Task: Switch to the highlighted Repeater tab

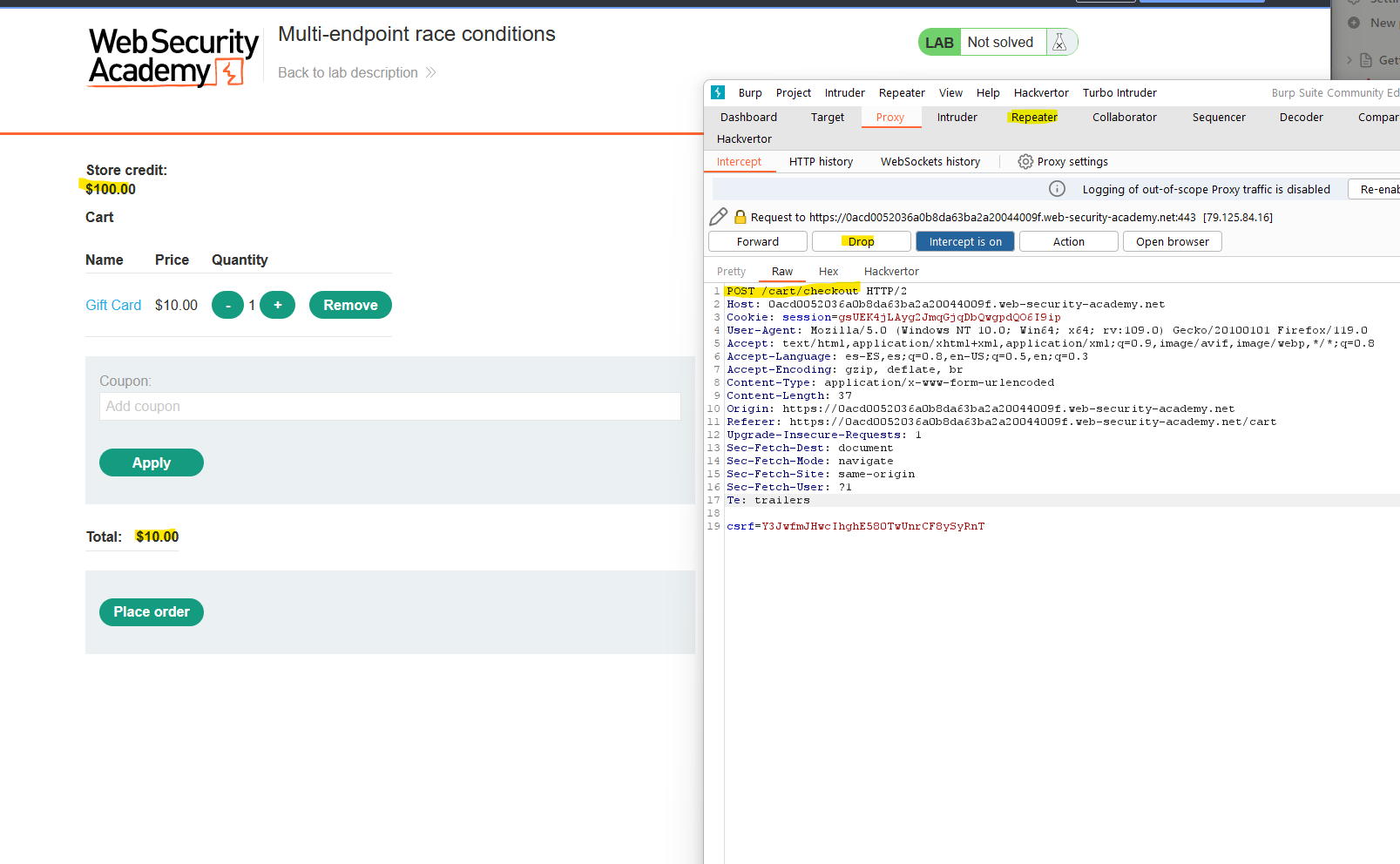Action: (x=1034, y=118)
